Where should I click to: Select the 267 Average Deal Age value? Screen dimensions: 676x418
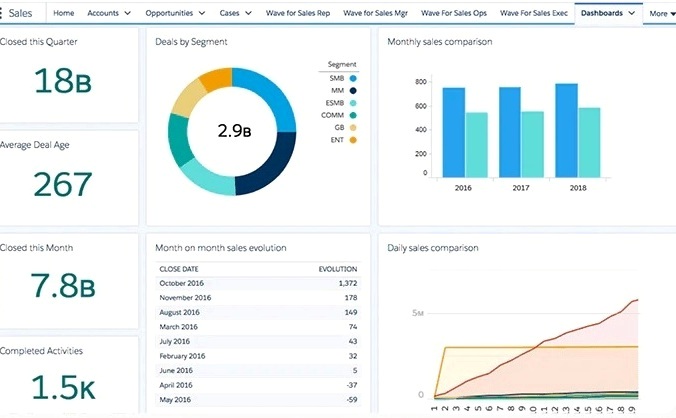[x=63, y=184]
